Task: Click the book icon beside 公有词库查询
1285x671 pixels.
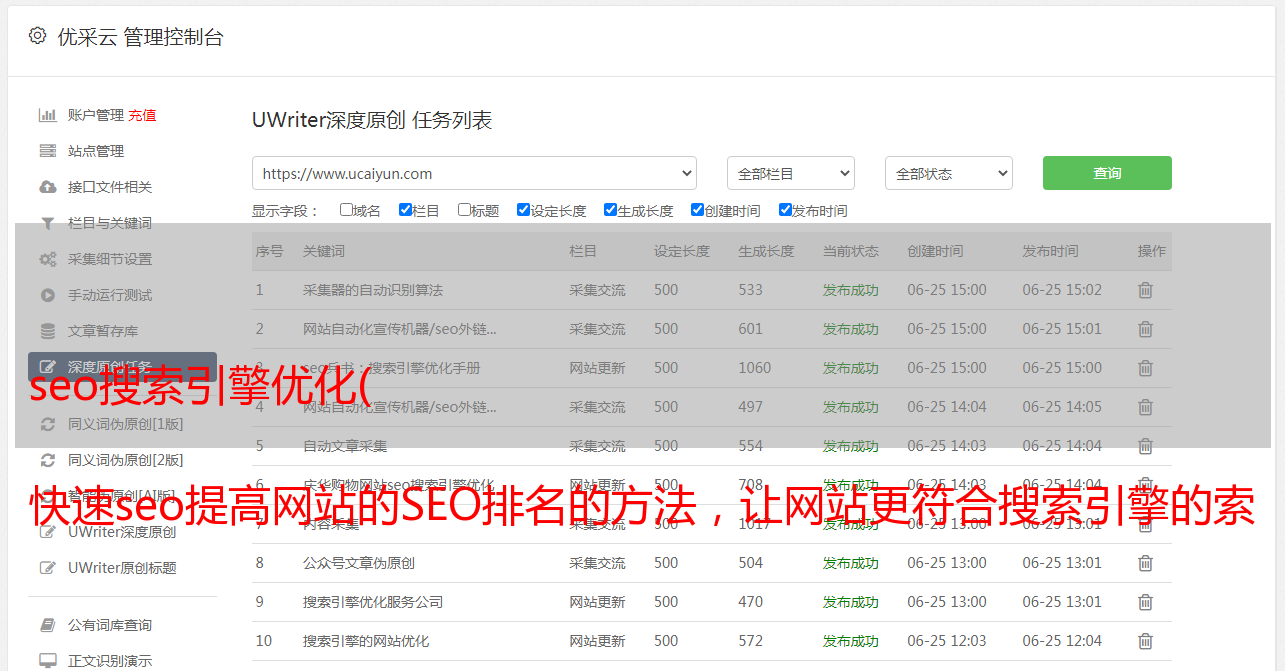Action: [47, 625]
